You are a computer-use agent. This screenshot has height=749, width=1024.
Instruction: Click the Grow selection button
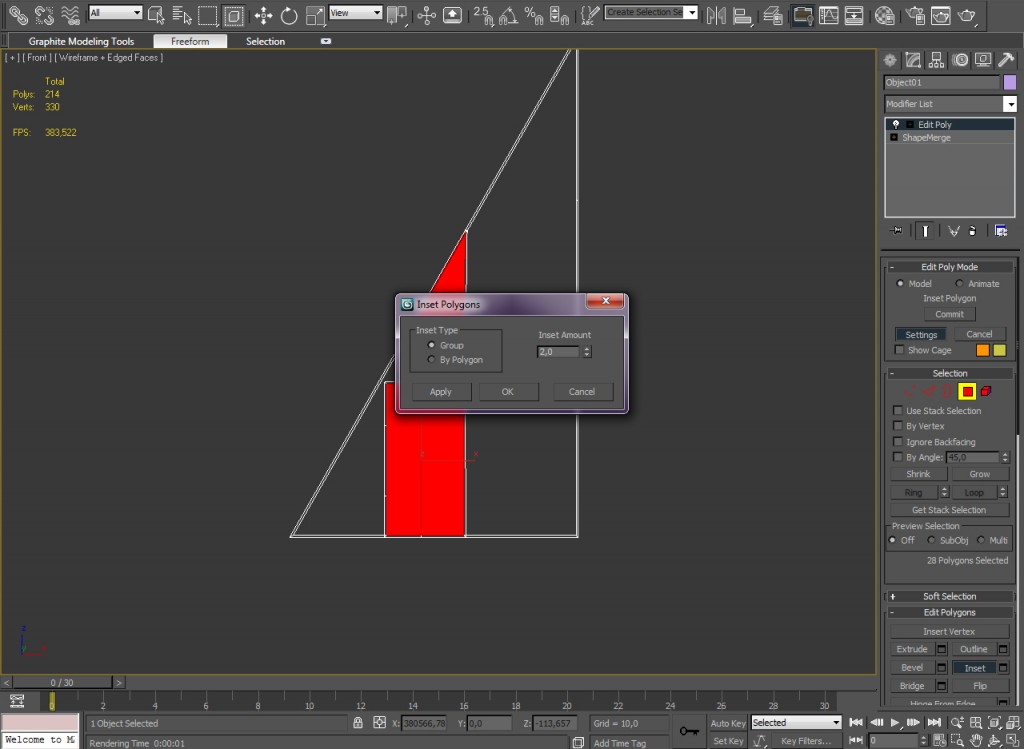click(x=980, y=474)
